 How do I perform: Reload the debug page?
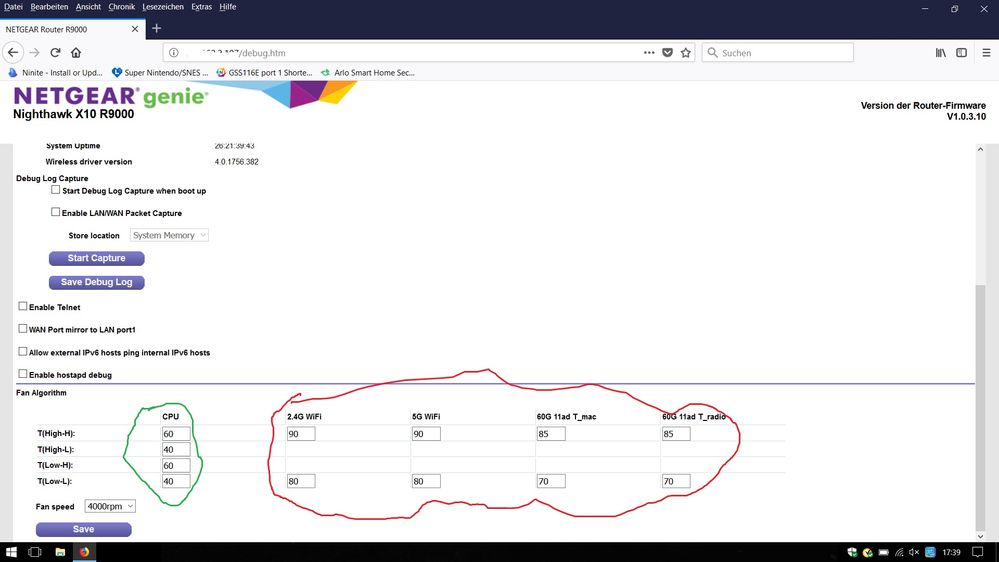click(x=55, y=52)
